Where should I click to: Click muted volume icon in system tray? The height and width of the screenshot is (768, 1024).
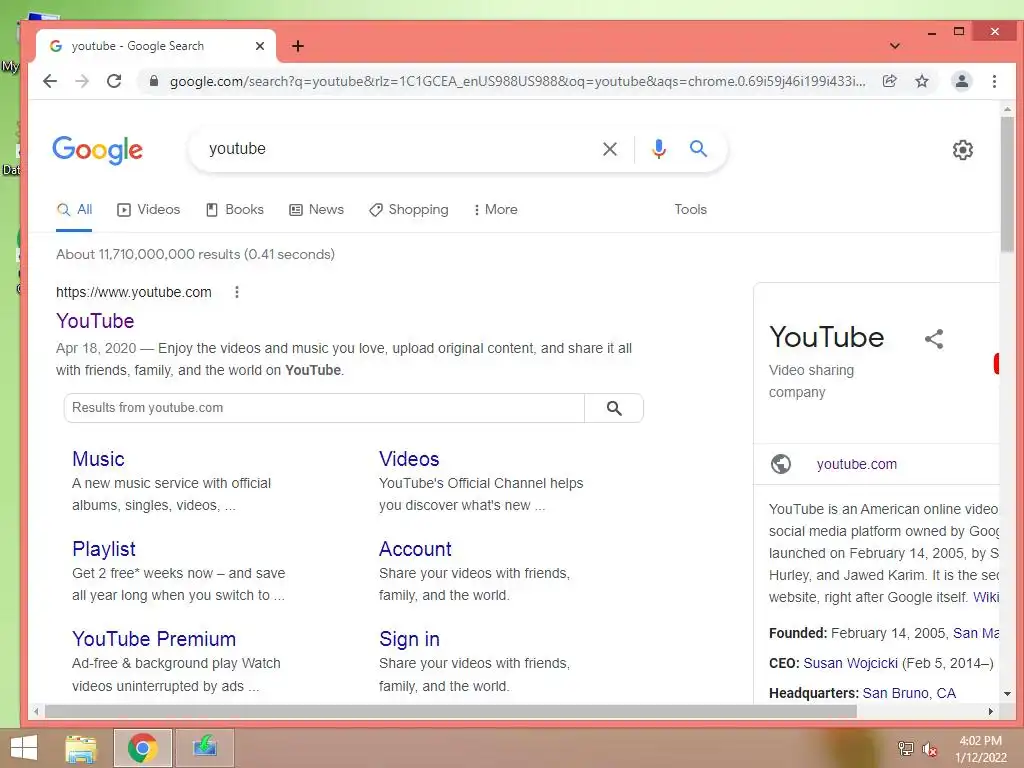click(x=929, y=749)
